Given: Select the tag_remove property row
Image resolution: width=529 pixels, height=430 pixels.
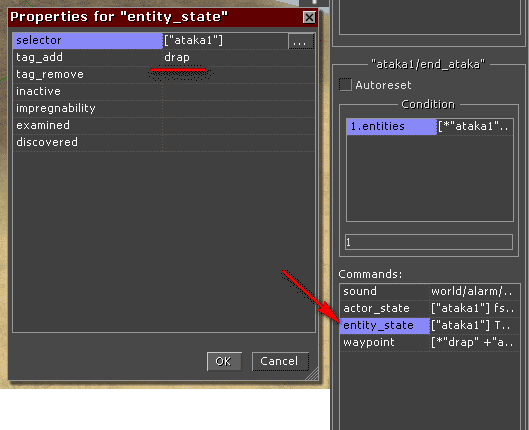Looking at the screenshot, I should pyautogui.click(x=164, y=75).
